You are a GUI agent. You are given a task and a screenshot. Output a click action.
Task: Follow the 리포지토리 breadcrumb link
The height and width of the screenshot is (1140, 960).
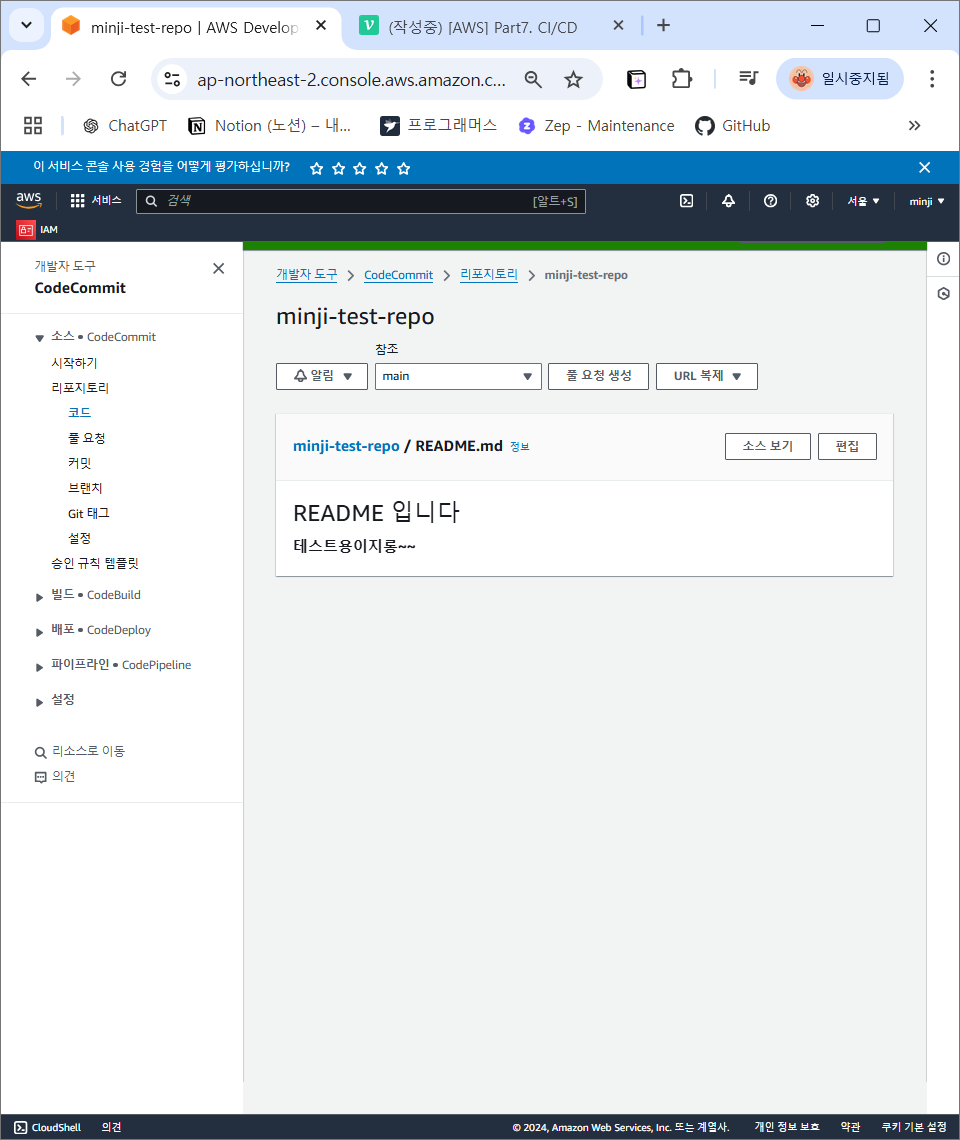pyautogui.click(x=489, y=275)
